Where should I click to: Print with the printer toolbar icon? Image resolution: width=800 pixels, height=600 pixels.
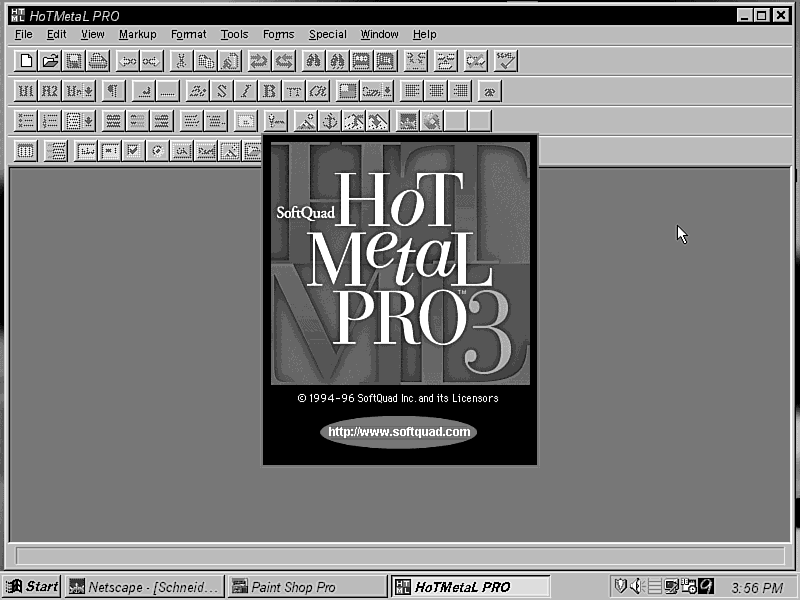tap(98, 61)
